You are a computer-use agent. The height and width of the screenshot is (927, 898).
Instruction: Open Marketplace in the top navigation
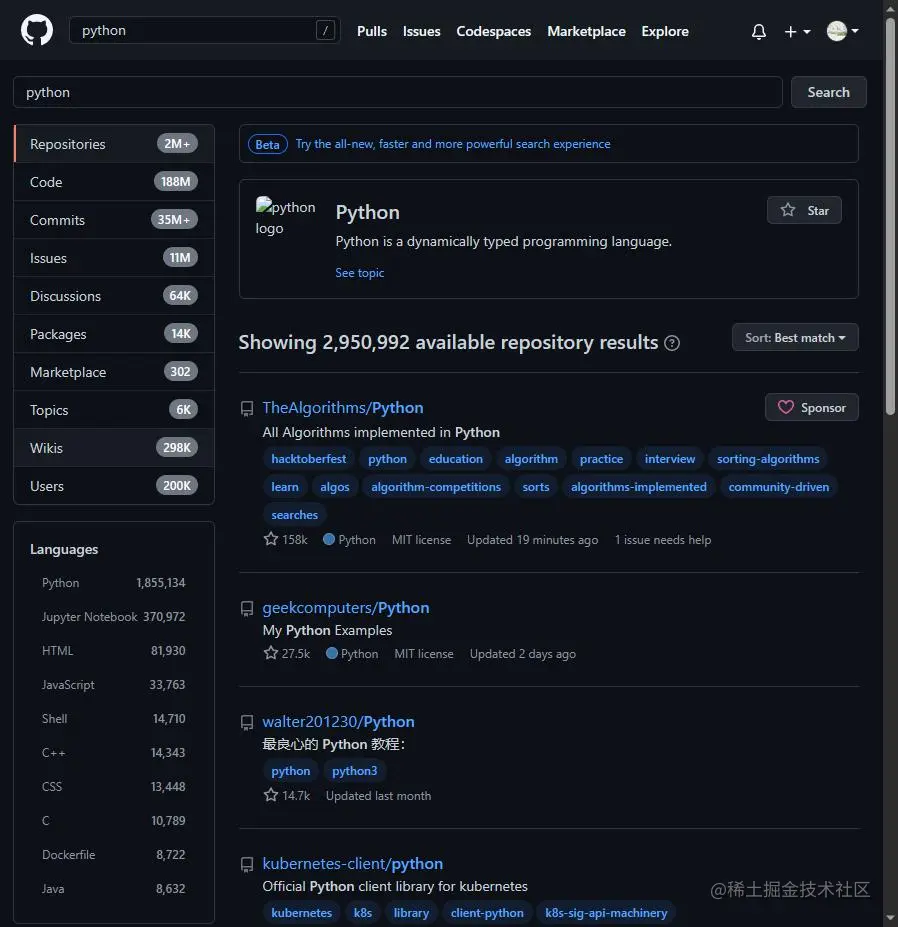586,31
